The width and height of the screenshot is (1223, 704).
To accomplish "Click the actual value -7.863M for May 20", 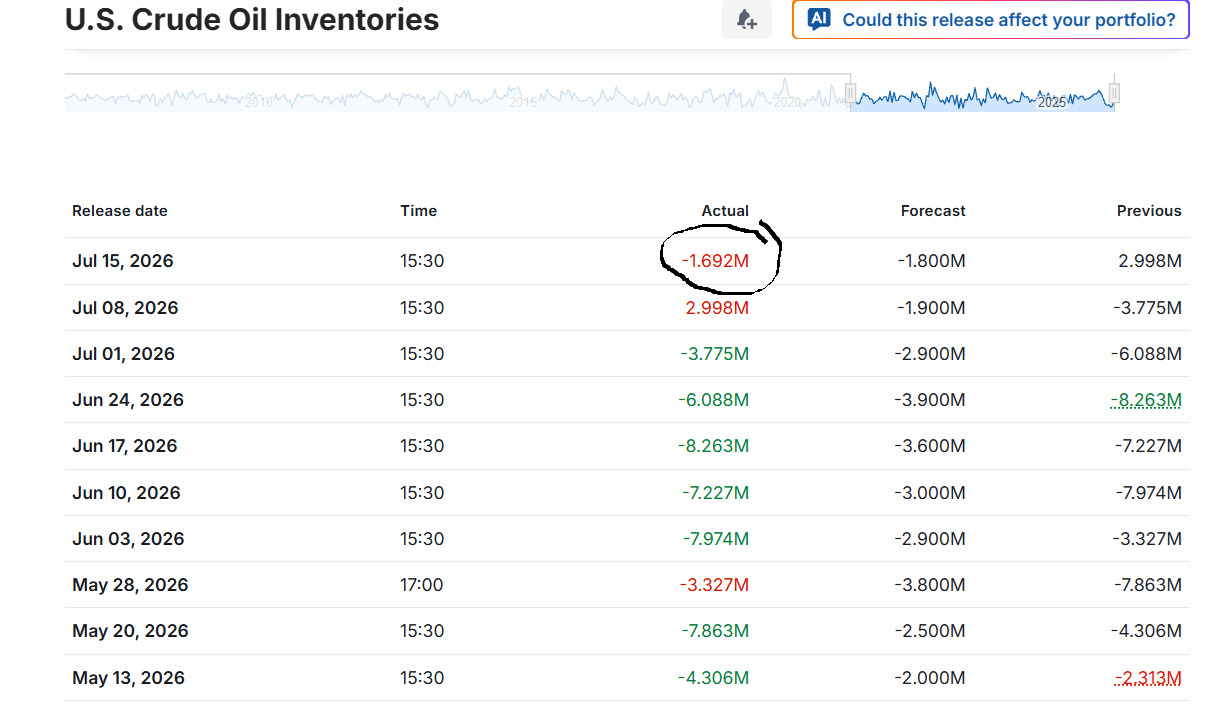I will 713,631.
